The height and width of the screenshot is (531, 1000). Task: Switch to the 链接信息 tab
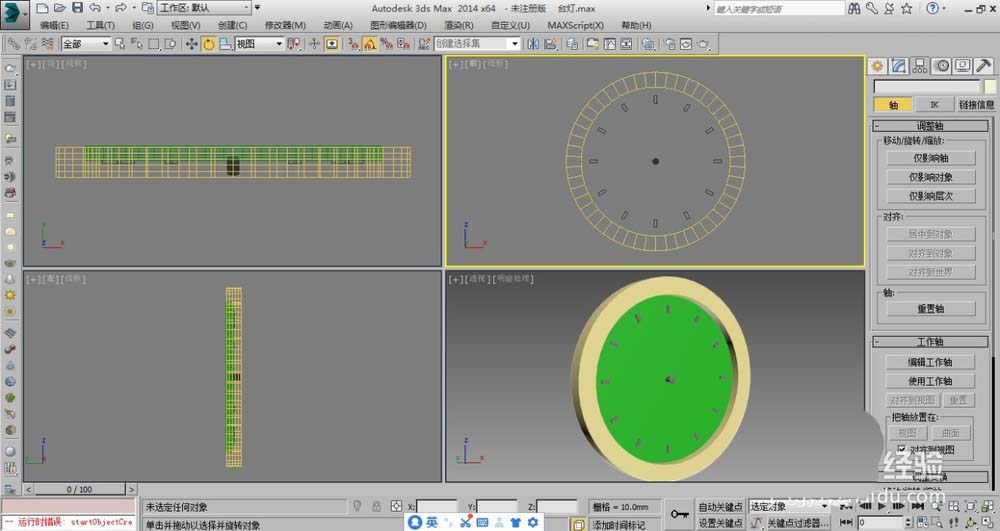(x=976, y=105)
